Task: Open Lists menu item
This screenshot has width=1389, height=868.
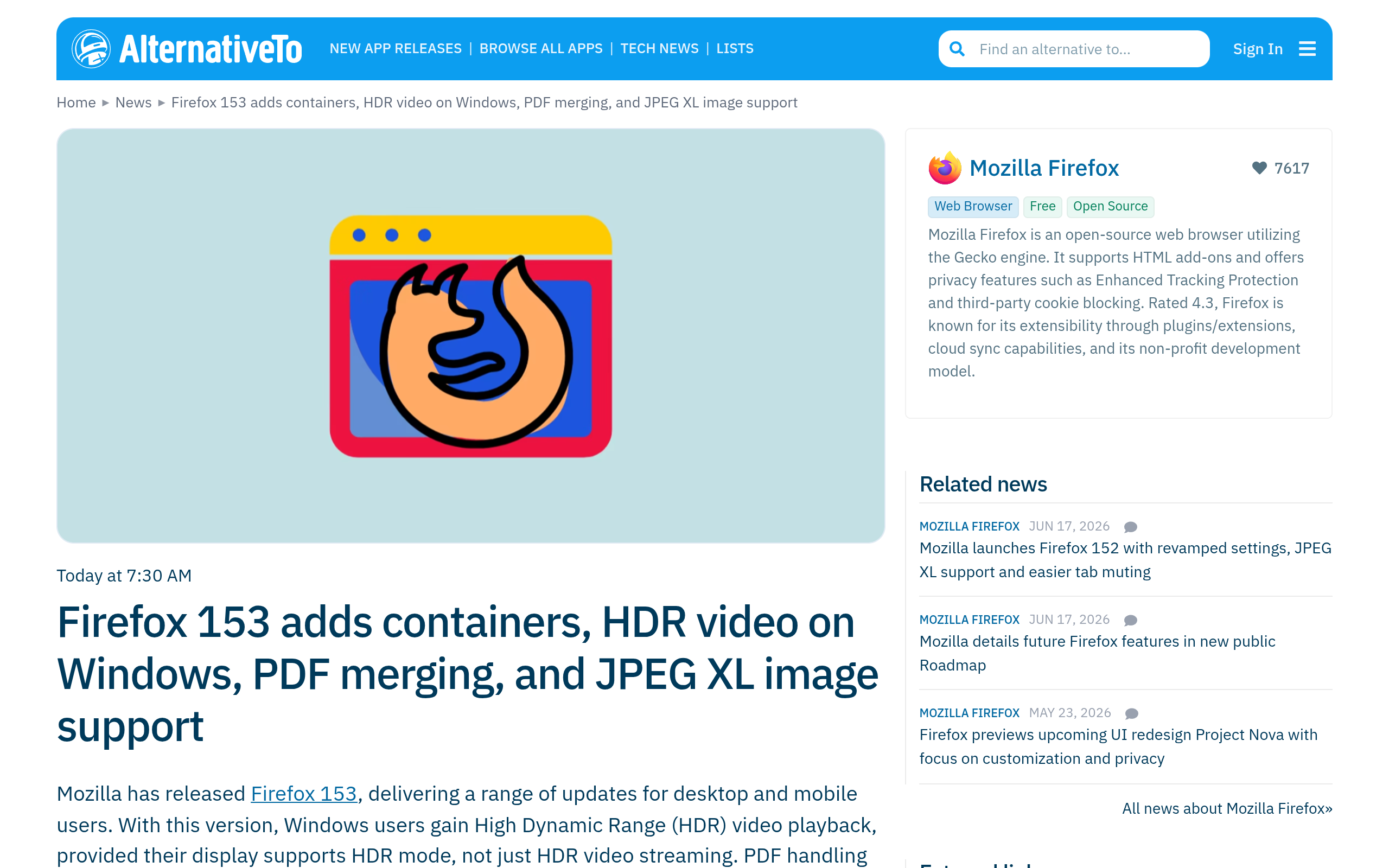Action: [x=735, y=49]
